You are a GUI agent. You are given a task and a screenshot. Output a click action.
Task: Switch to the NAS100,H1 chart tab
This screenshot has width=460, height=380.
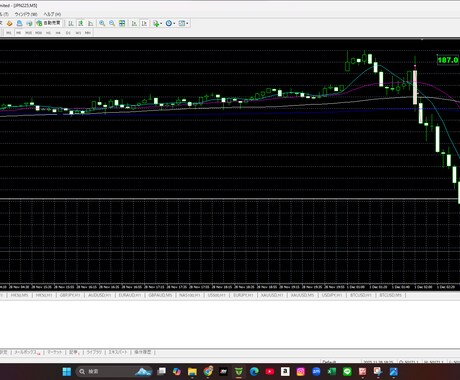point(189,295)
